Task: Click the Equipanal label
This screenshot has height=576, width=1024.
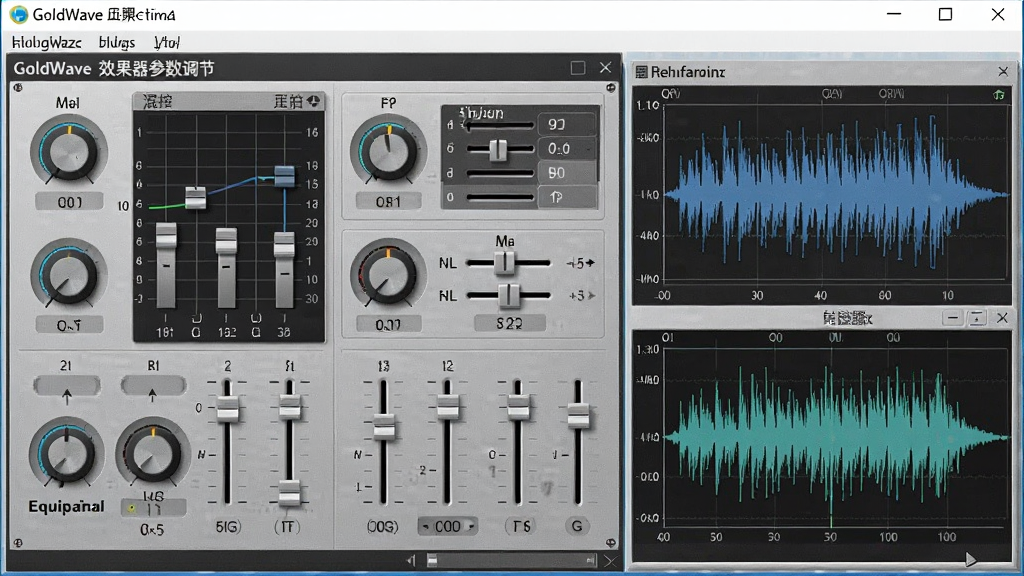Action: pyautogui.click(x=66, y=506)
